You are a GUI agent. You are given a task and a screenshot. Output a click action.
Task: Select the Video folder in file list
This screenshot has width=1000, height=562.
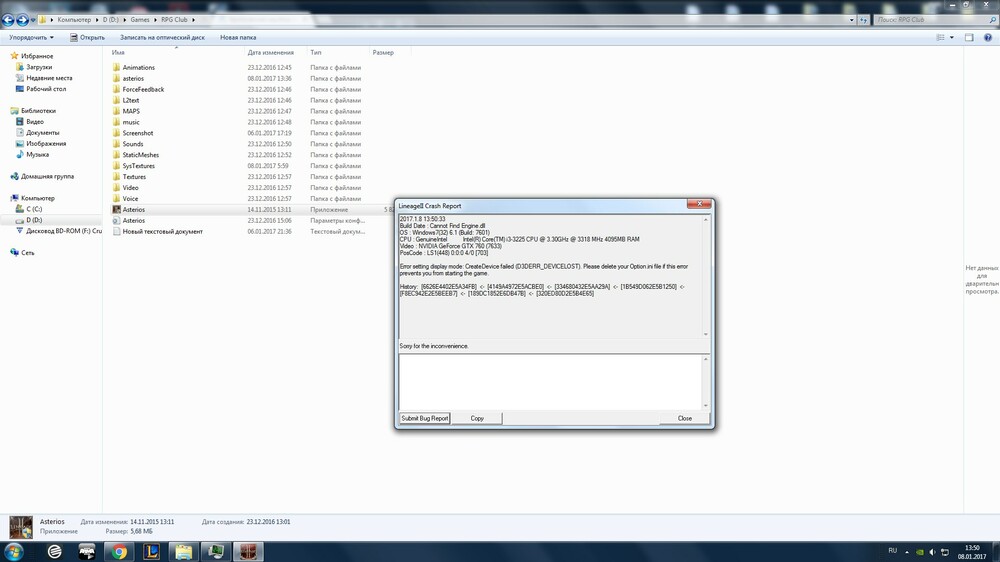130,188
